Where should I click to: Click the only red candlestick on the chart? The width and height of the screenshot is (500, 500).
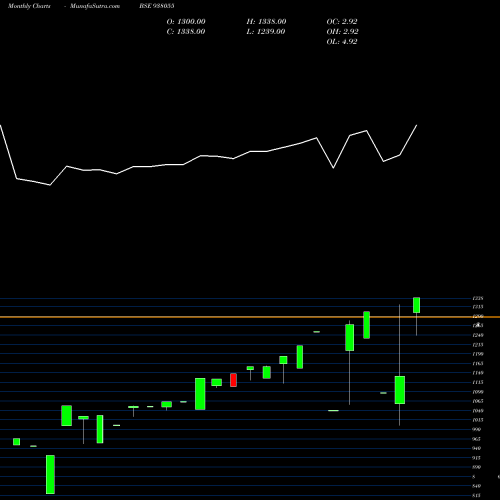[233, 380]
